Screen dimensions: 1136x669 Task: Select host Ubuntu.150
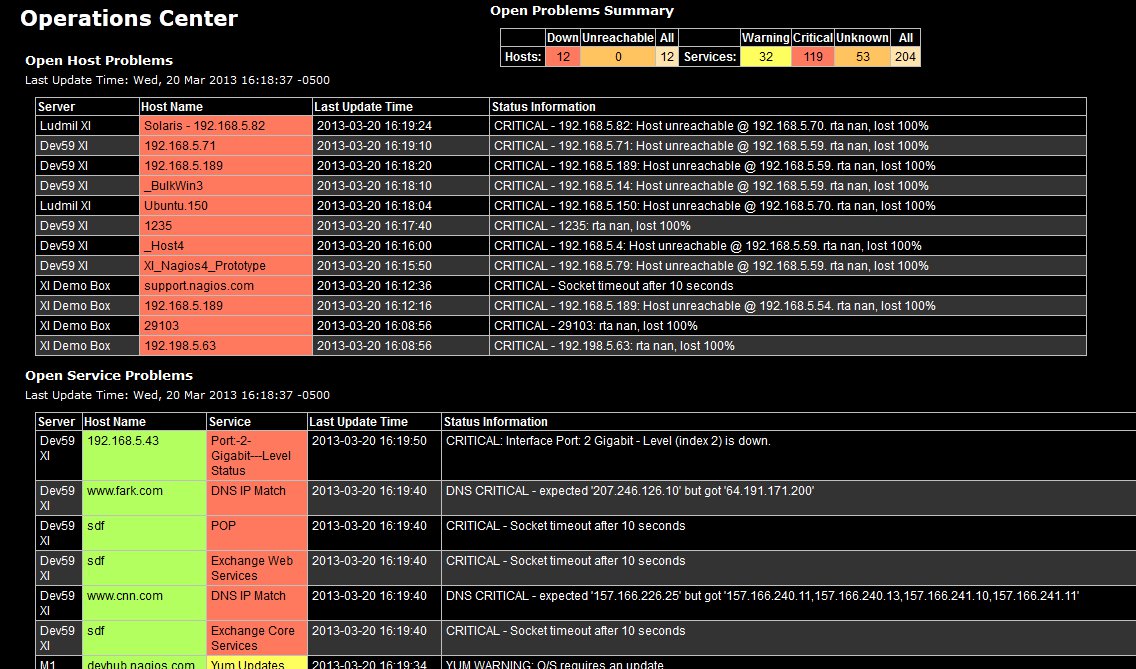(x=176, y=206)
